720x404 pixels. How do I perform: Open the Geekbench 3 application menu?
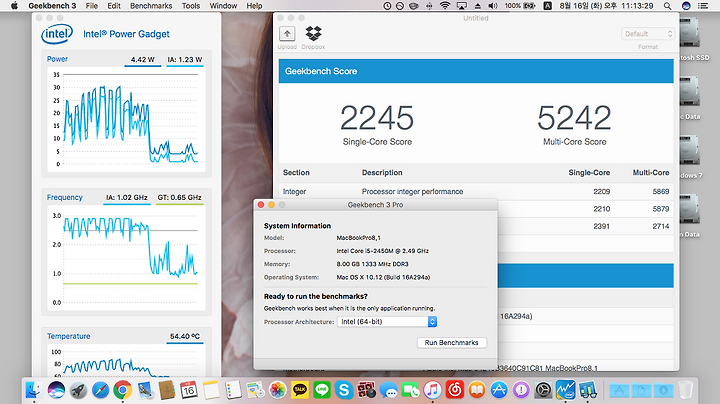click(52, 6)
